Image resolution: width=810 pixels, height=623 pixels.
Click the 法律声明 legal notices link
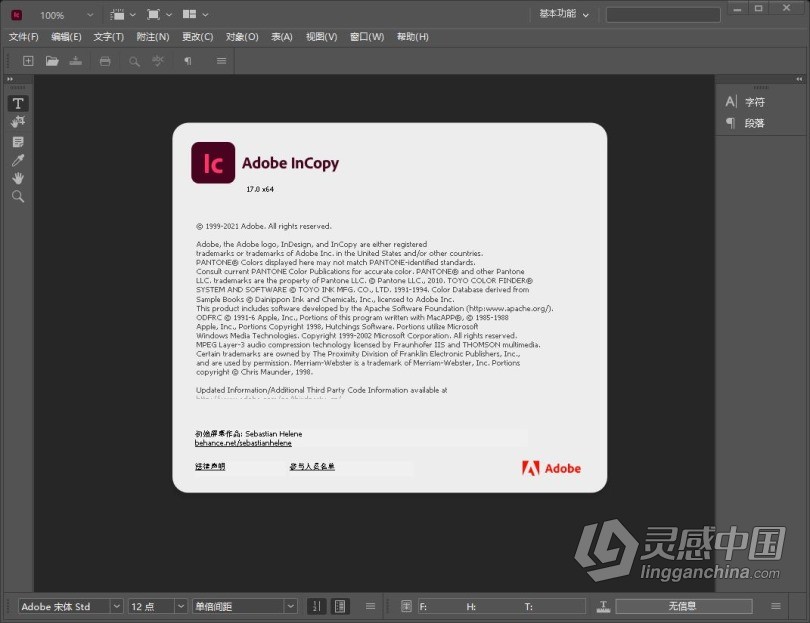pyautogui.click(x=210, y=466)
